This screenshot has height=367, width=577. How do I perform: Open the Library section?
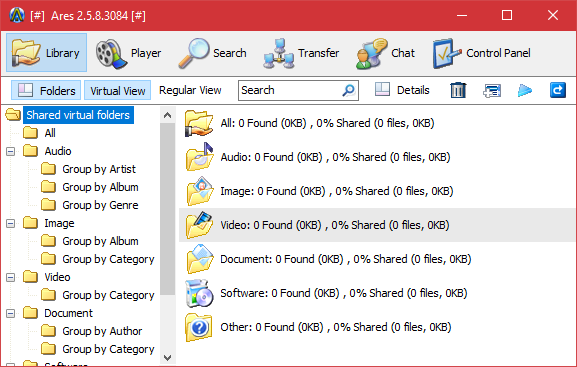(x=46, y=53)
